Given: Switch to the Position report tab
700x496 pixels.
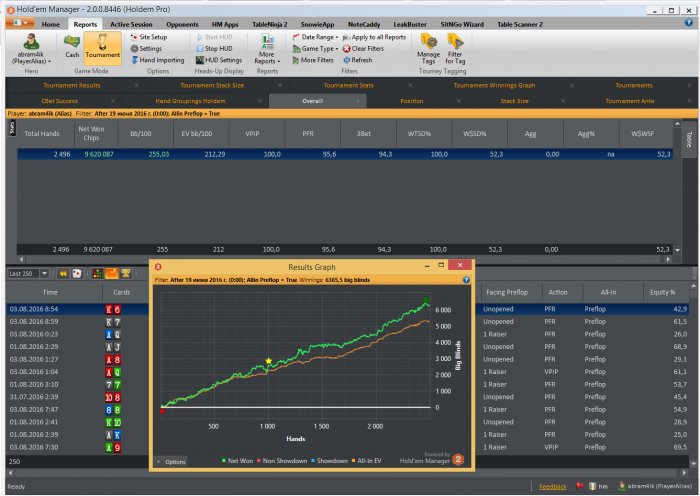Looking at the screenshot, I should [412, 101].
